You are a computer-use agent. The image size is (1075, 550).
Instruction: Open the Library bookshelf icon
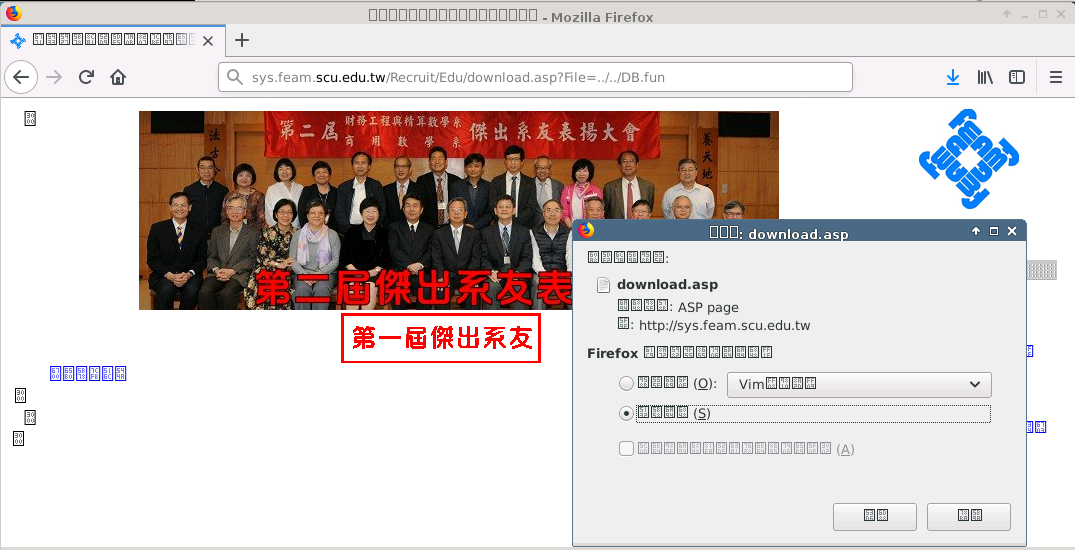click(x=985, y=77)
